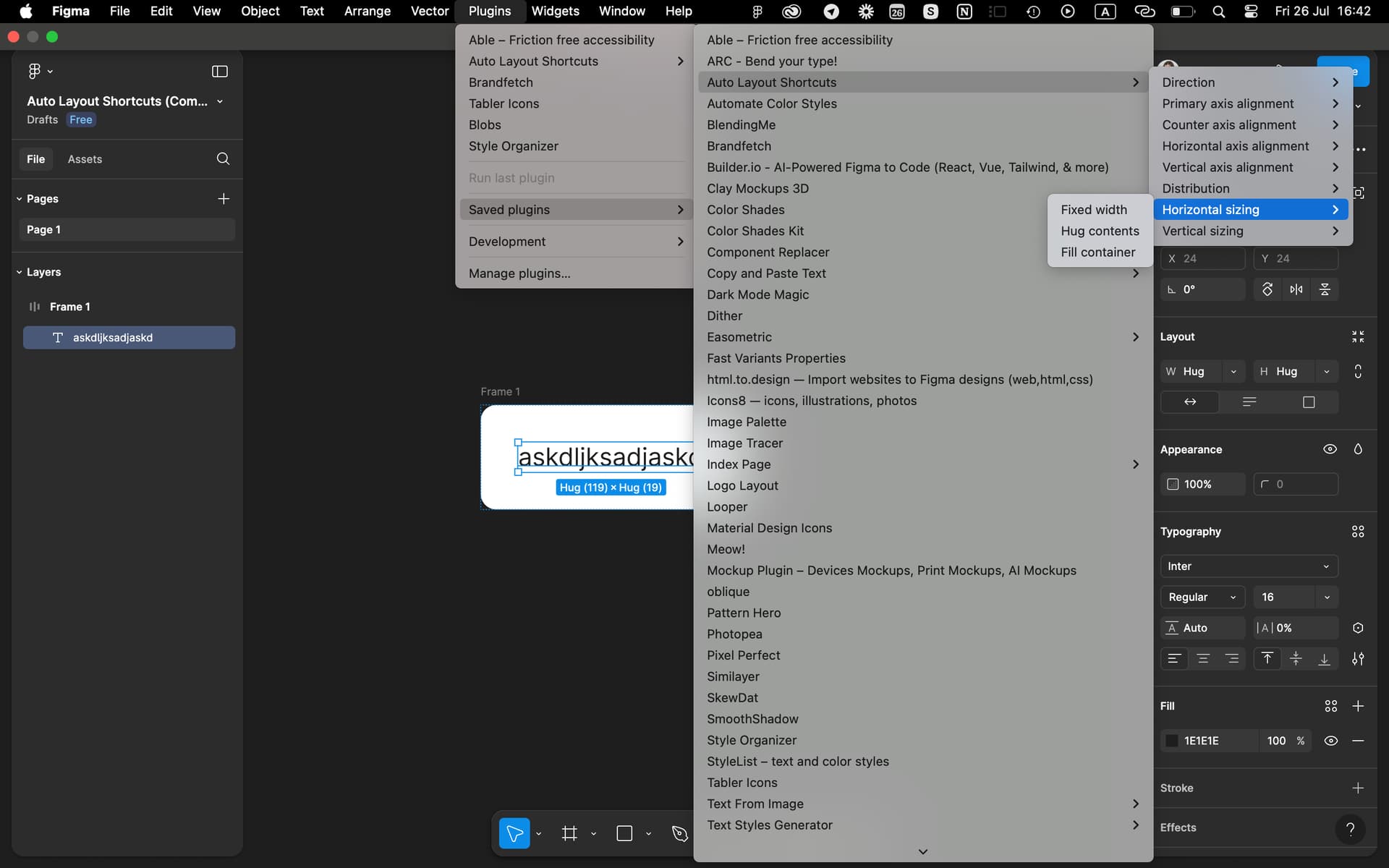This screenshot has width=1389, height=868.
Task: Click the left sidebar search icon
Action: pyautogui.click(x=223, y=158)
